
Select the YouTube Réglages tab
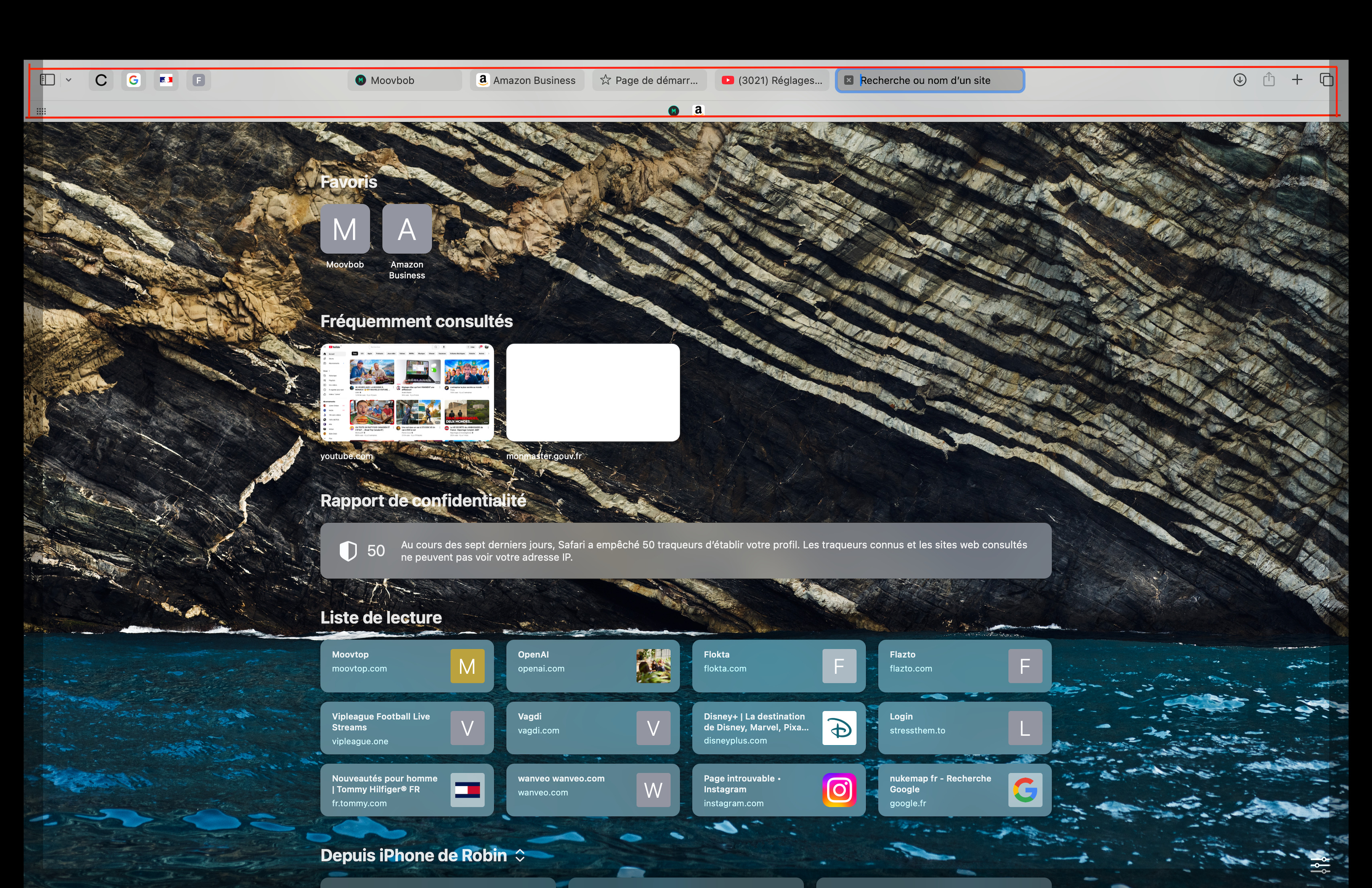pos(772,80)
